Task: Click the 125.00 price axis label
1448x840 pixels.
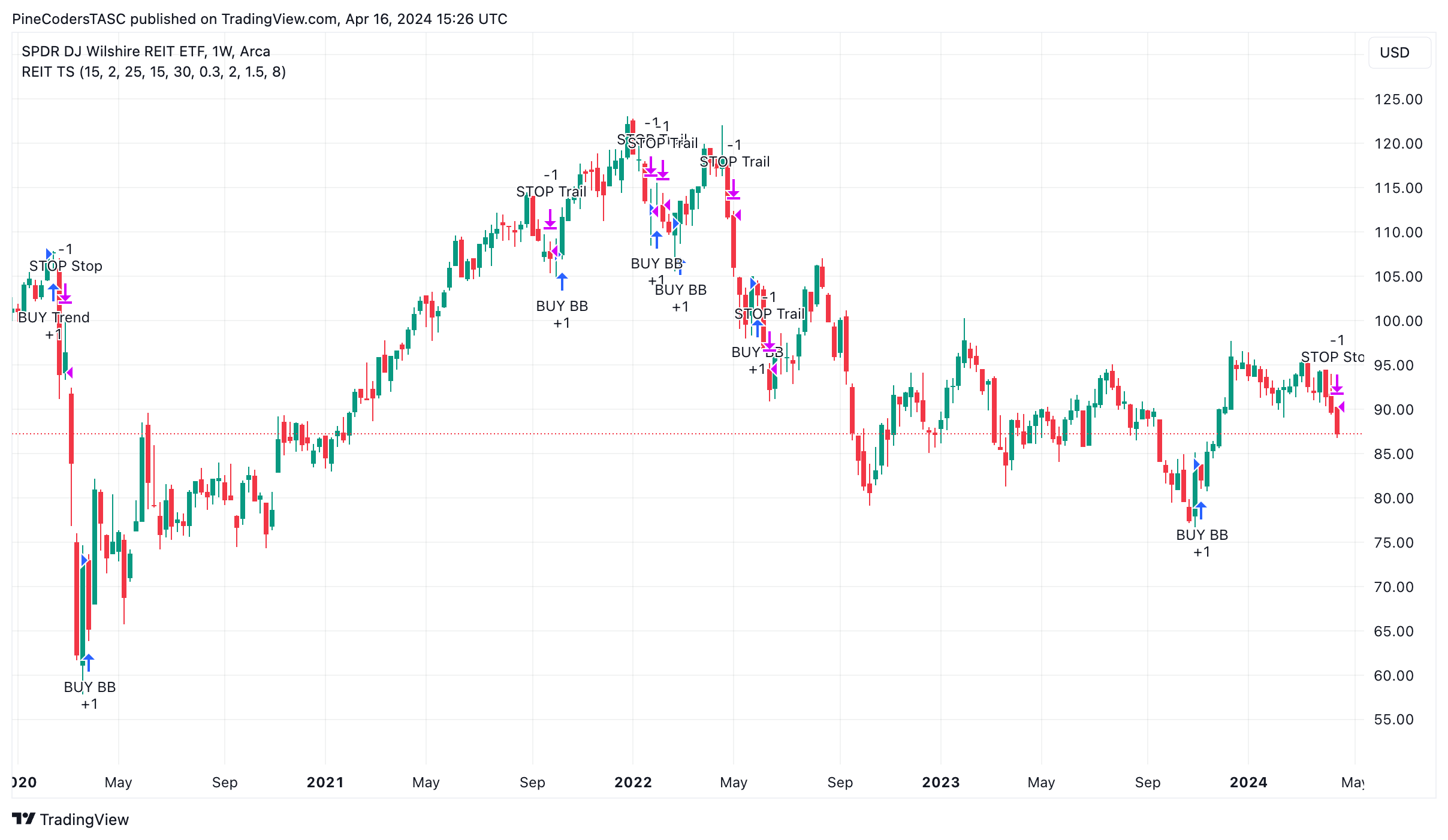Action: click(1398, 99)
